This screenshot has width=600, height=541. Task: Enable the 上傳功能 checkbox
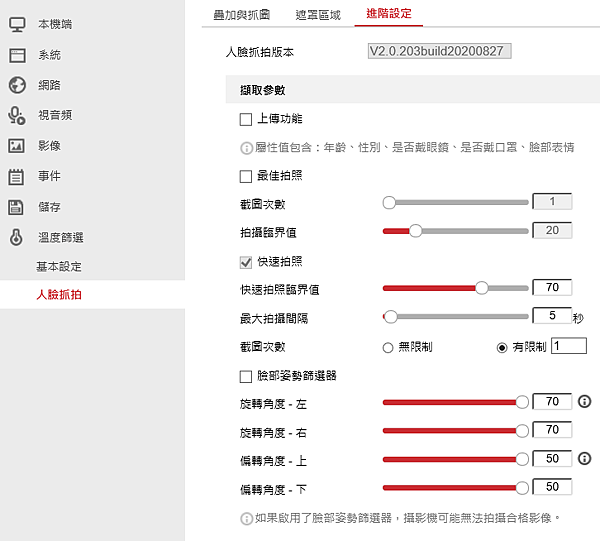tap(246, 119)
